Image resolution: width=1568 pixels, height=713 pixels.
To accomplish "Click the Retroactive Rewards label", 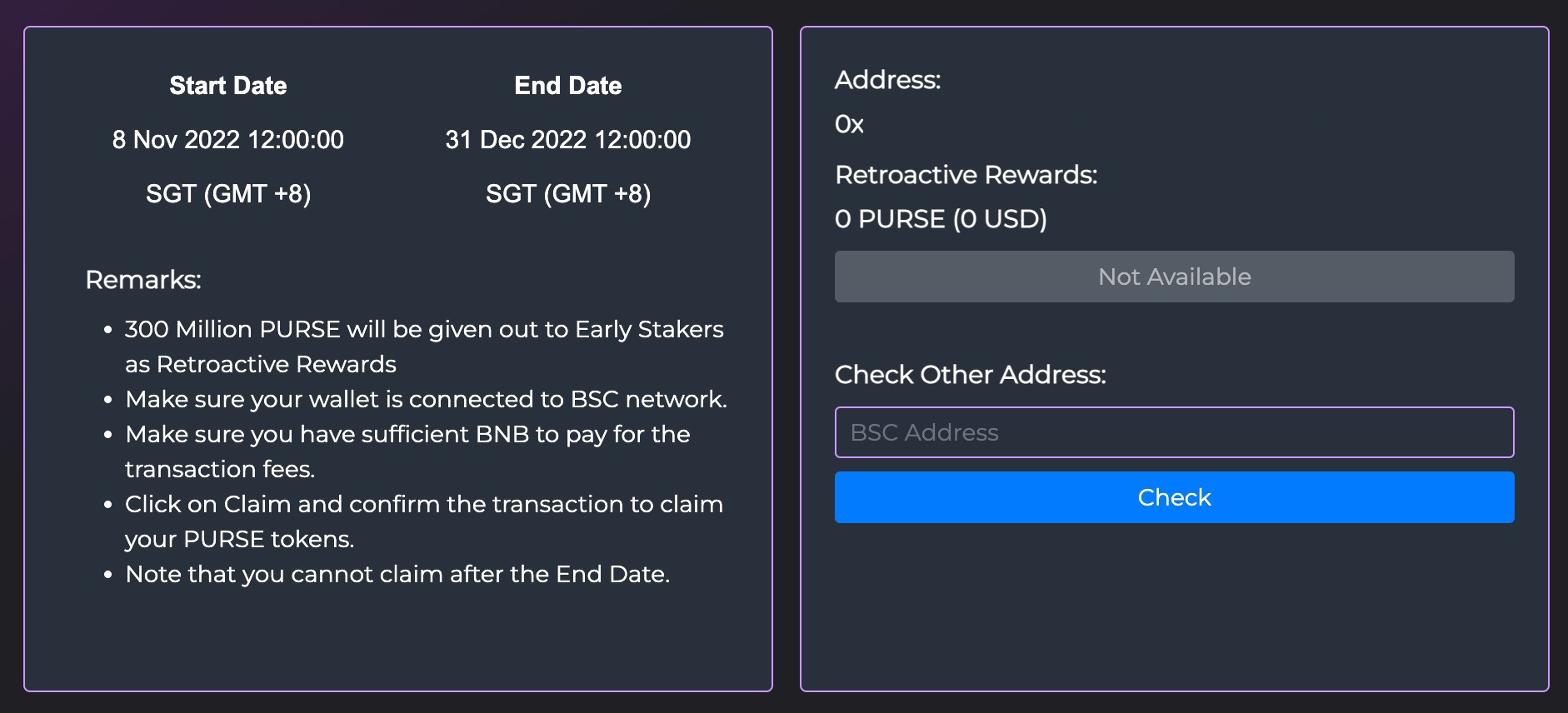I will coord(966,175).
